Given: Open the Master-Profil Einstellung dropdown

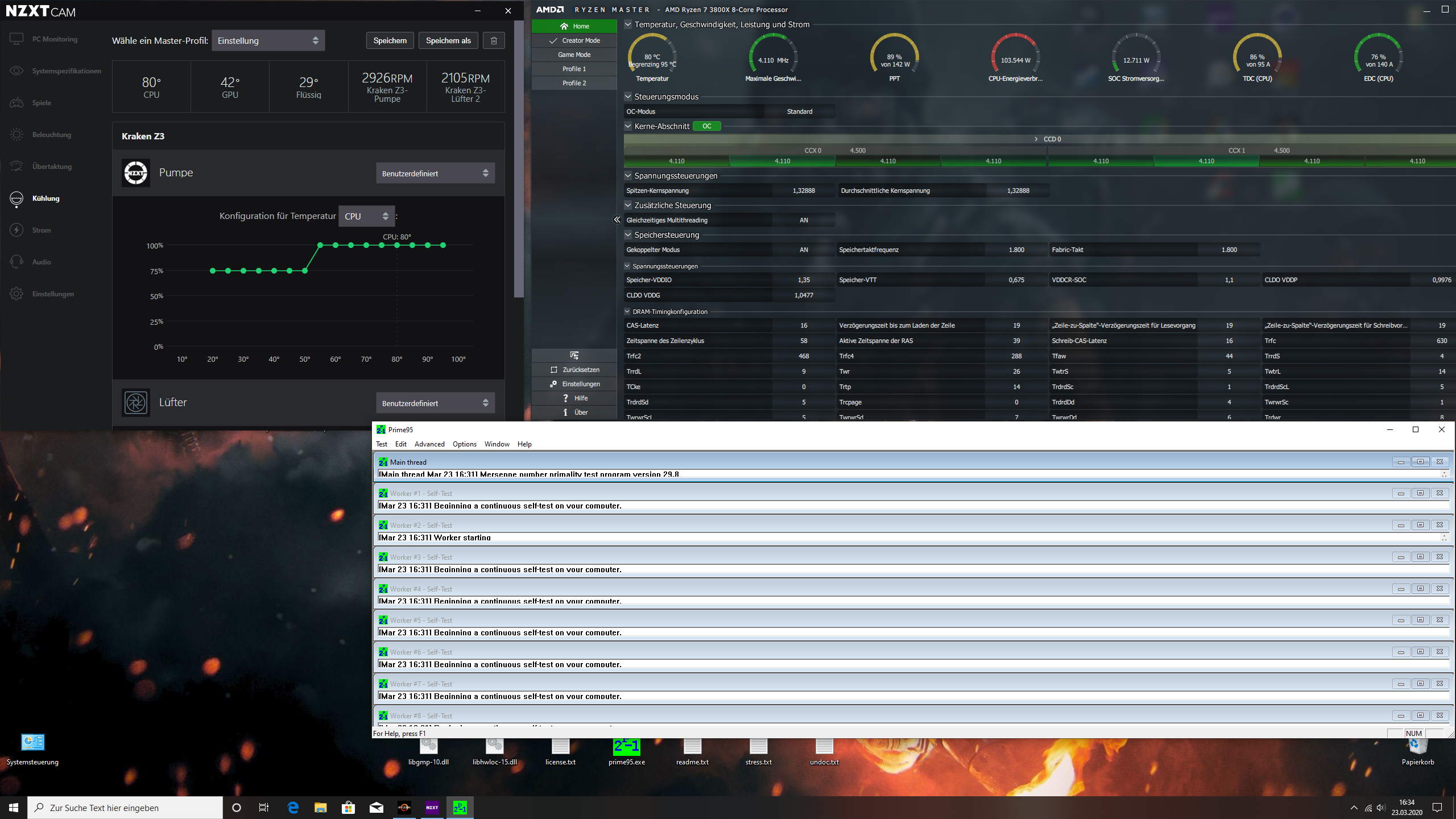Looking at the screenshot, I should [268, 40].
